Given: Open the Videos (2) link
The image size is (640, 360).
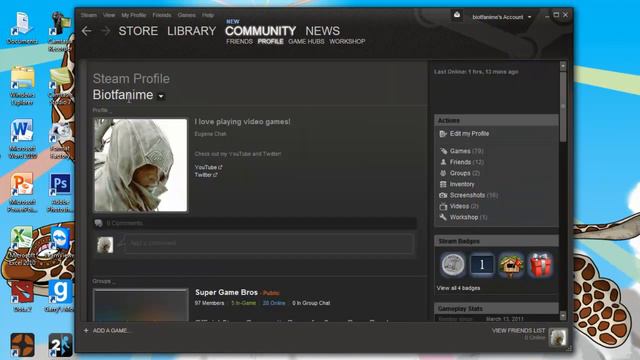Looking at the screenshot, I should click(464, 206).
